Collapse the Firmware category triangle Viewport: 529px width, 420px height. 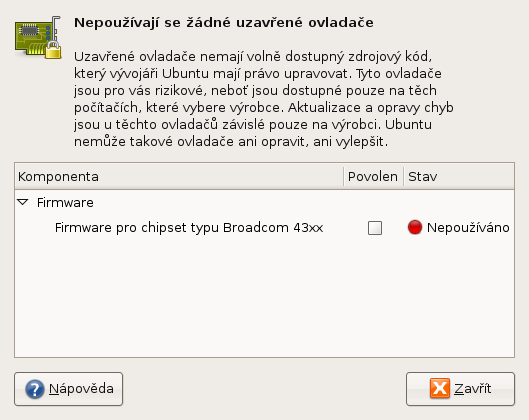pos(23,202)
